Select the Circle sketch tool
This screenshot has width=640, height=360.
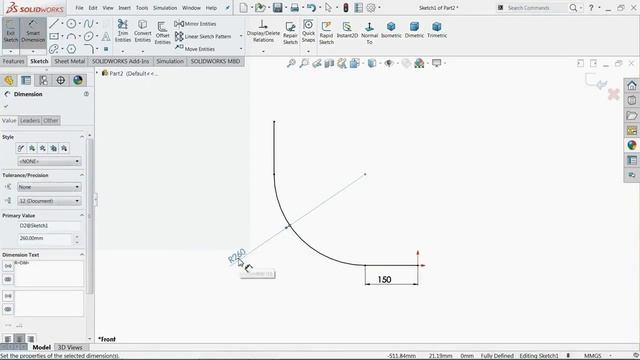(x=71, y=24)
